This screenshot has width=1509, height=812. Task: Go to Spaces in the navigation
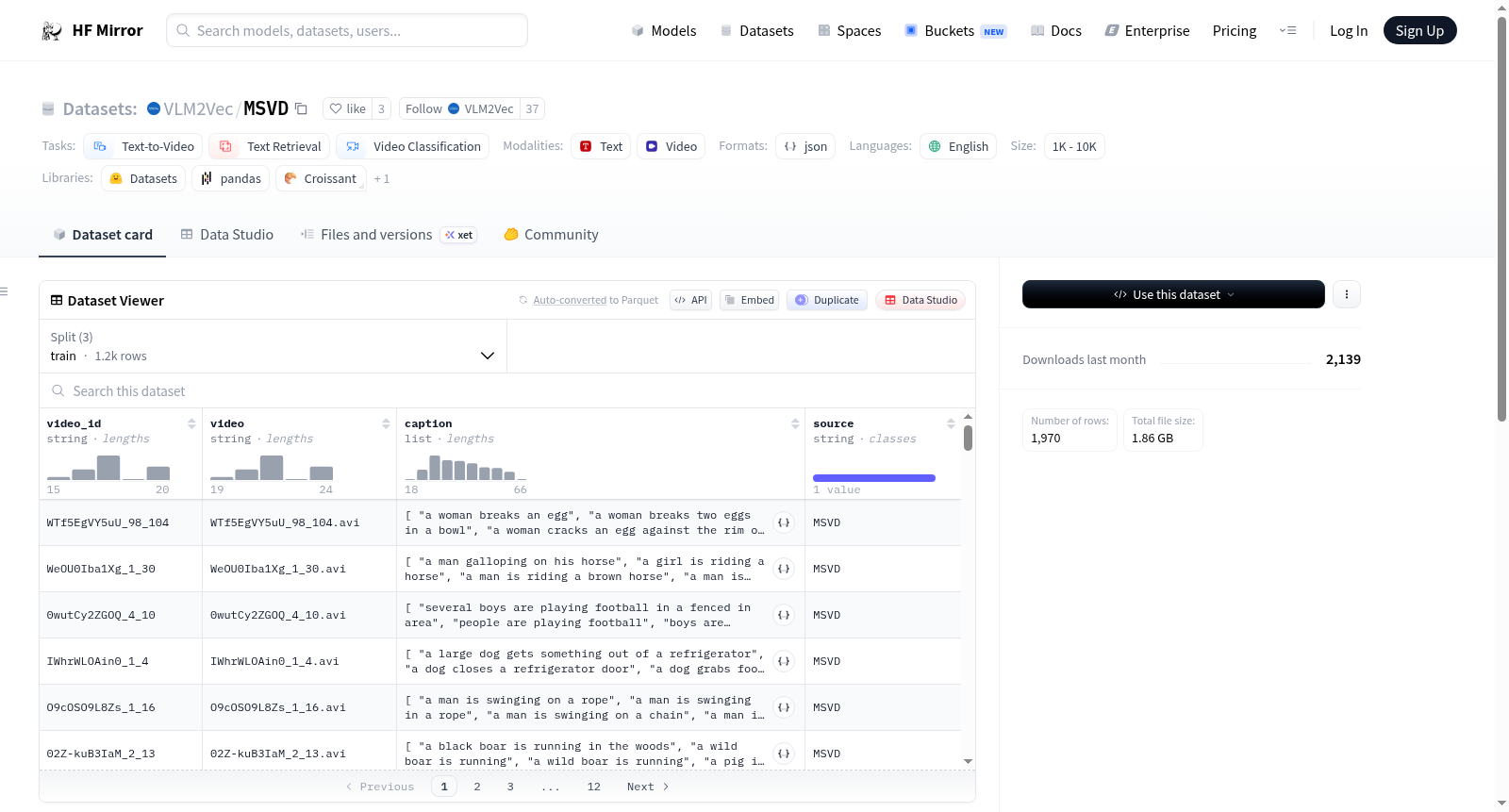[x=849, y=30]
